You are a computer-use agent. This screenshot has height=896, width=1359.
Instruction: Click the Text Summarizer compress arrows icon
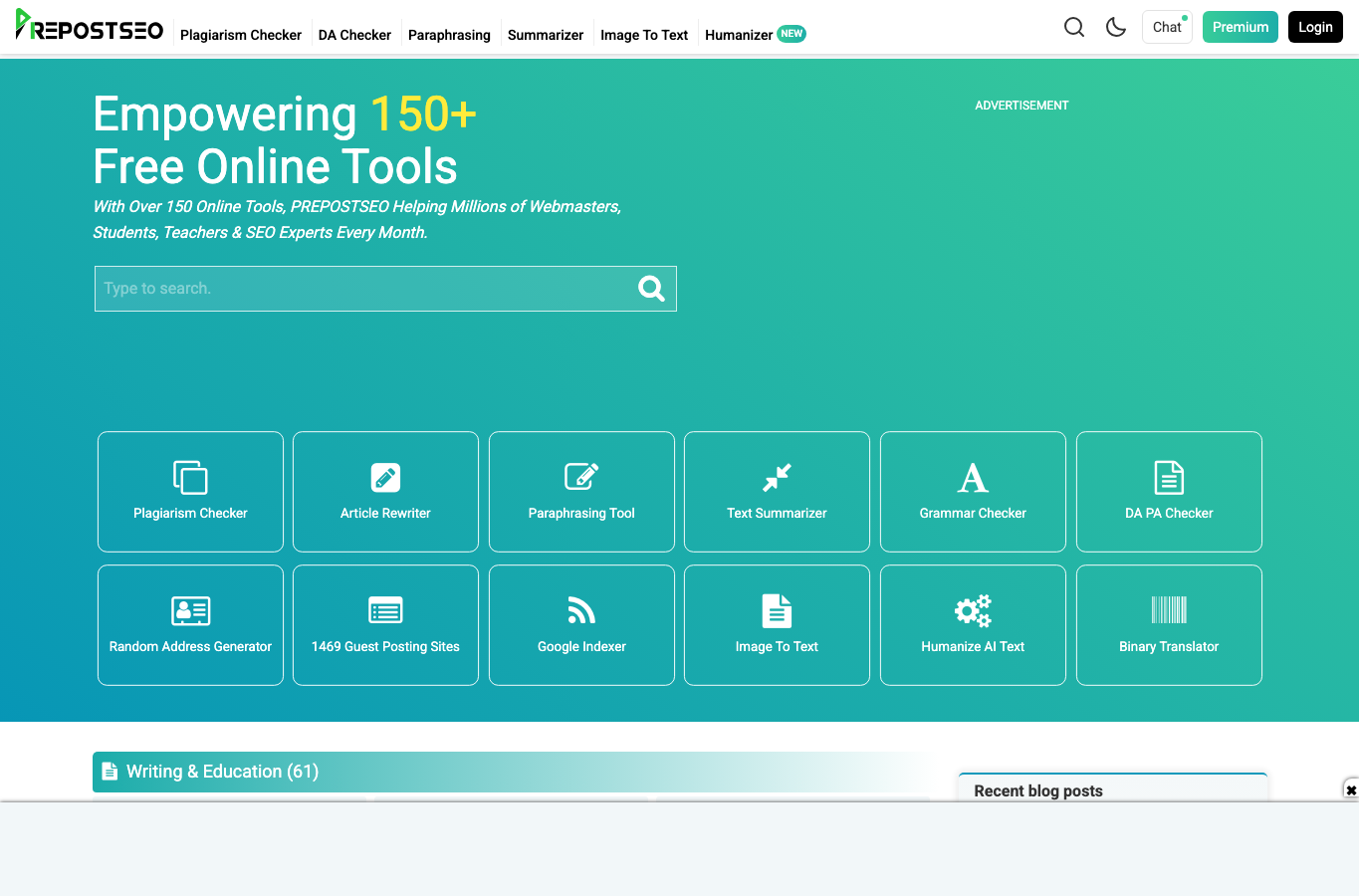pyautogui.click(x=777, y=478)
